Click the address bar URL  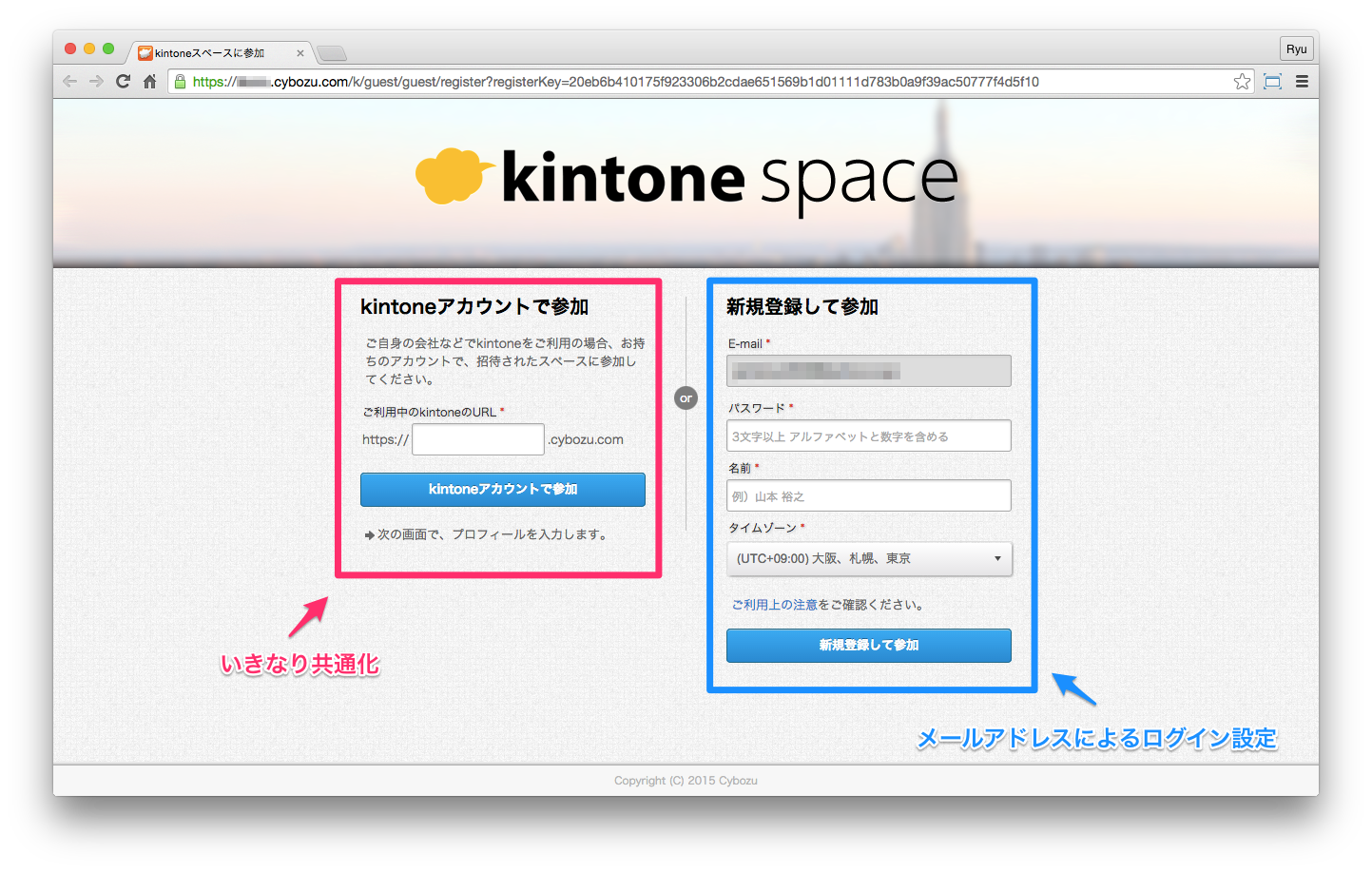point(615,82)
